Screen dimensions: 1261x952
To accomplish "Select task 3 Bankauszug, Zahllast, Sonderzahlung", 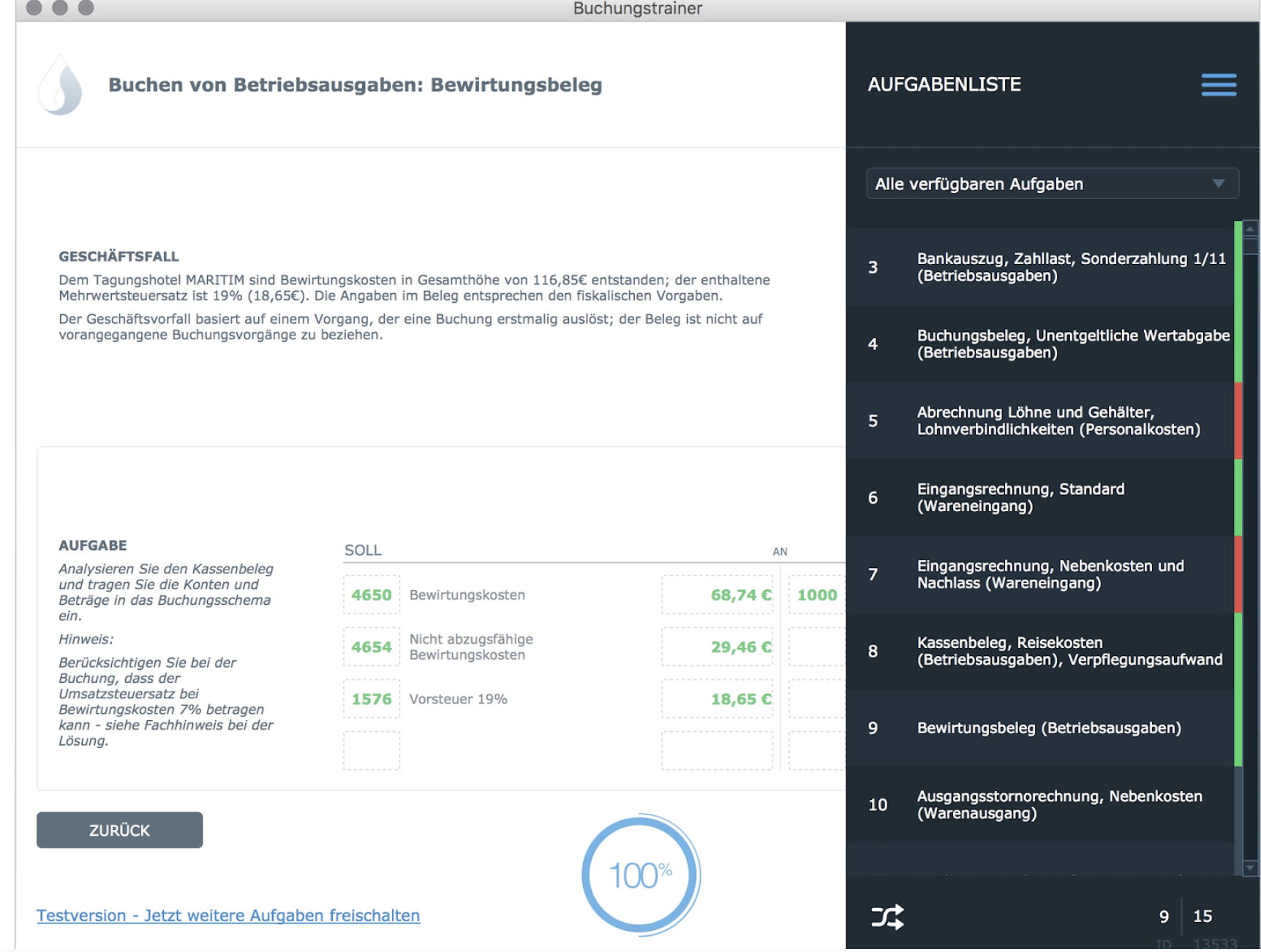I will tap(1039, 267).
